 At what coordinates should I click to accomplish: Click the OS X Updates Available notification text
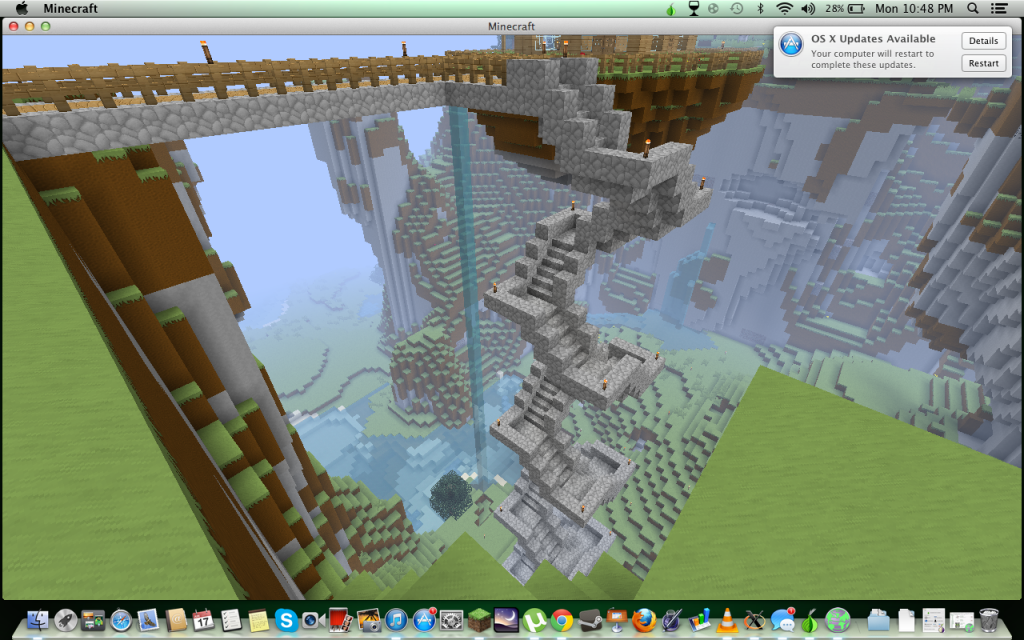873,39
